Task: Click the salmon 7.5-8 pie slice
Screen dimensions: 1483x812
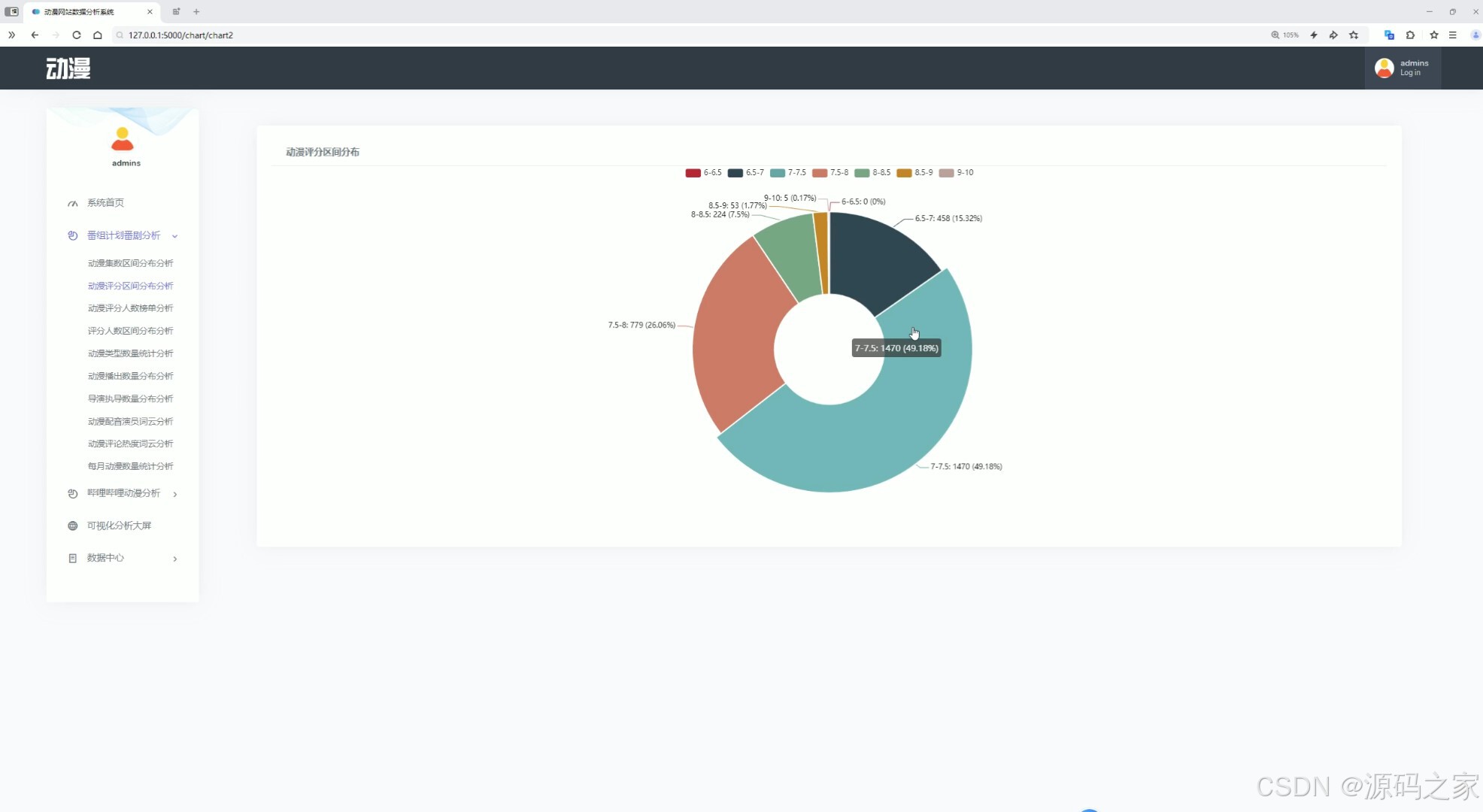Action: click(741, 338)
